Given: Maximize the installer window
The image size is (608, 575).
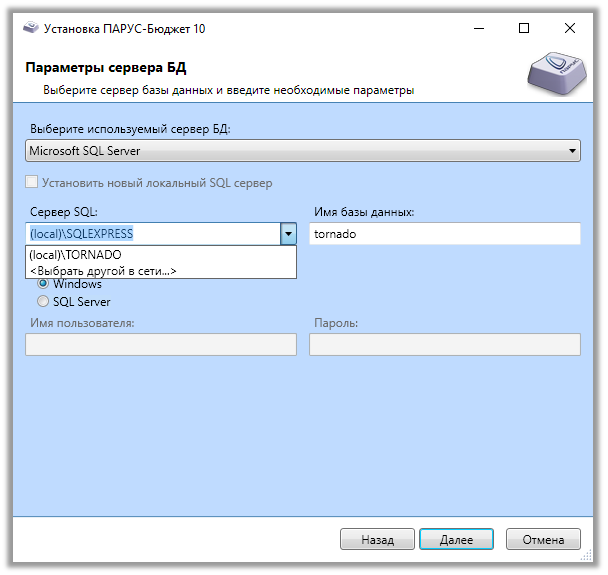Looking at the screenshot, I should coord(524,29).
